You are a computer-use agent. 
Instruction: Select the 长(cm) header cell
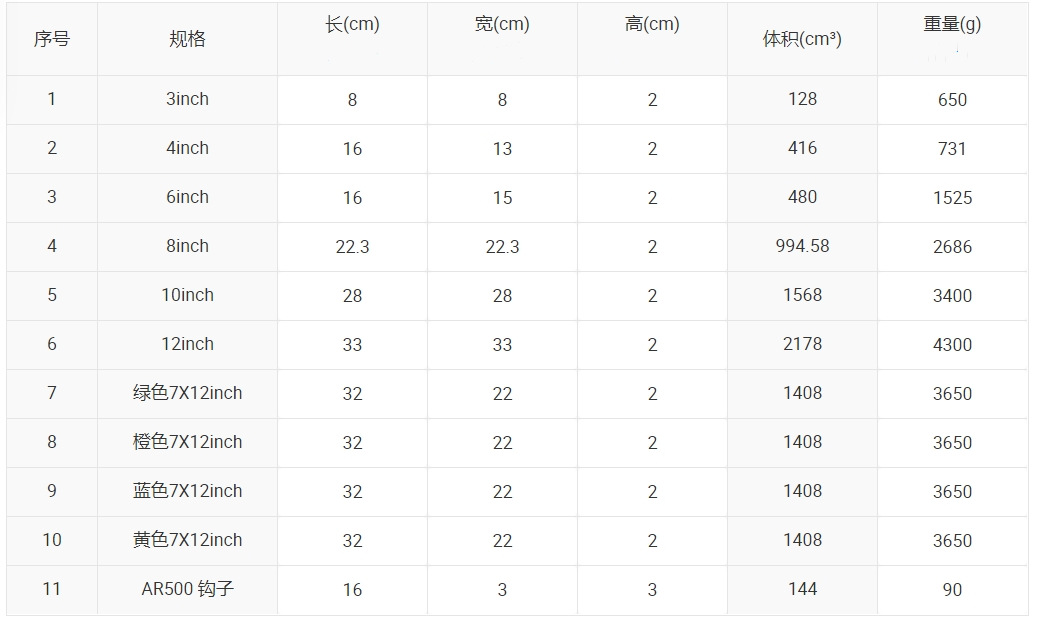(x=352, y=26)
